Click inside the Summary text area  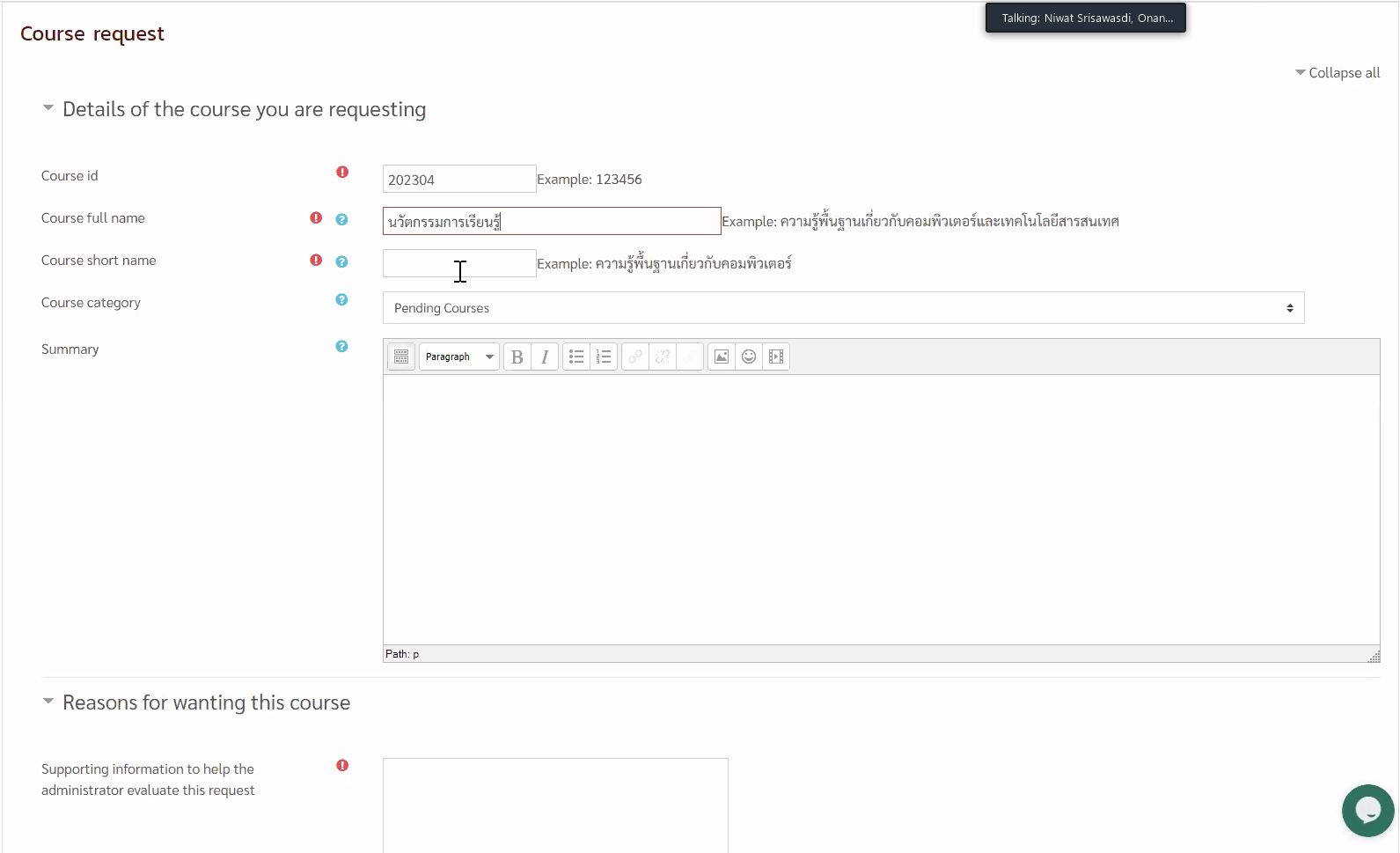point(881,510)
